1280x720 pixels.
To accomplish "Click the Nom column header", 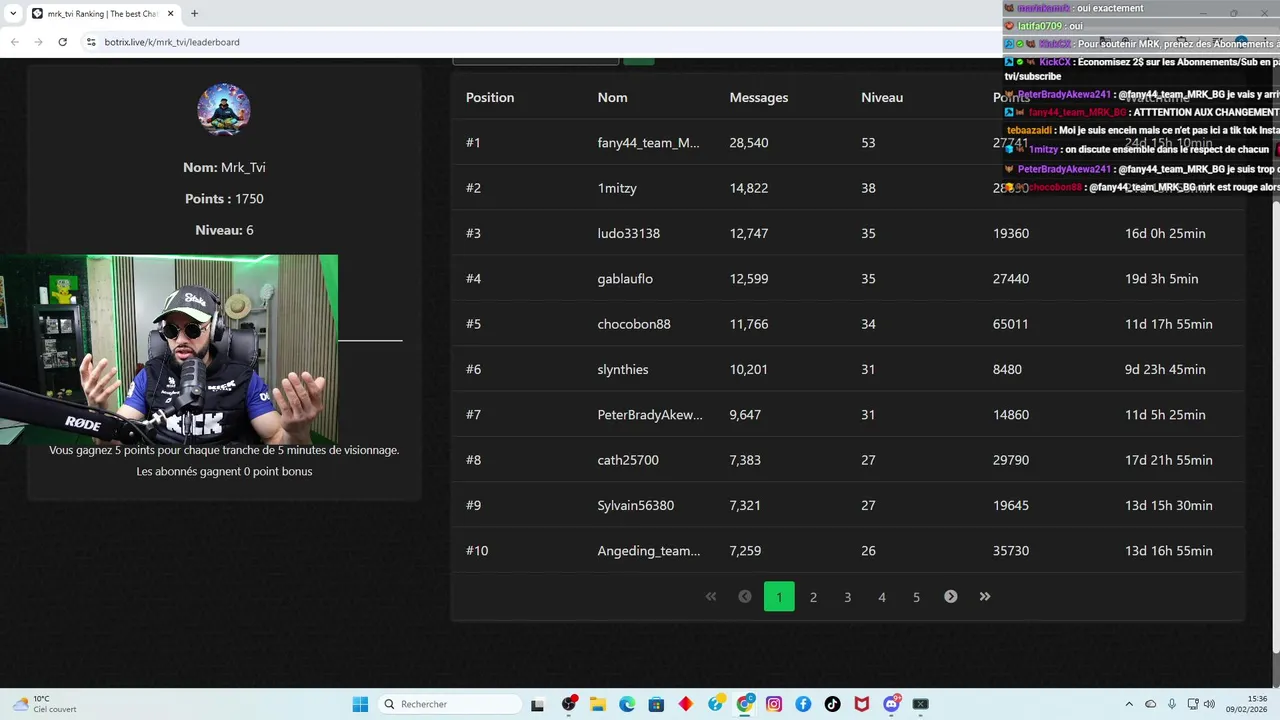I will pos(612,97).
